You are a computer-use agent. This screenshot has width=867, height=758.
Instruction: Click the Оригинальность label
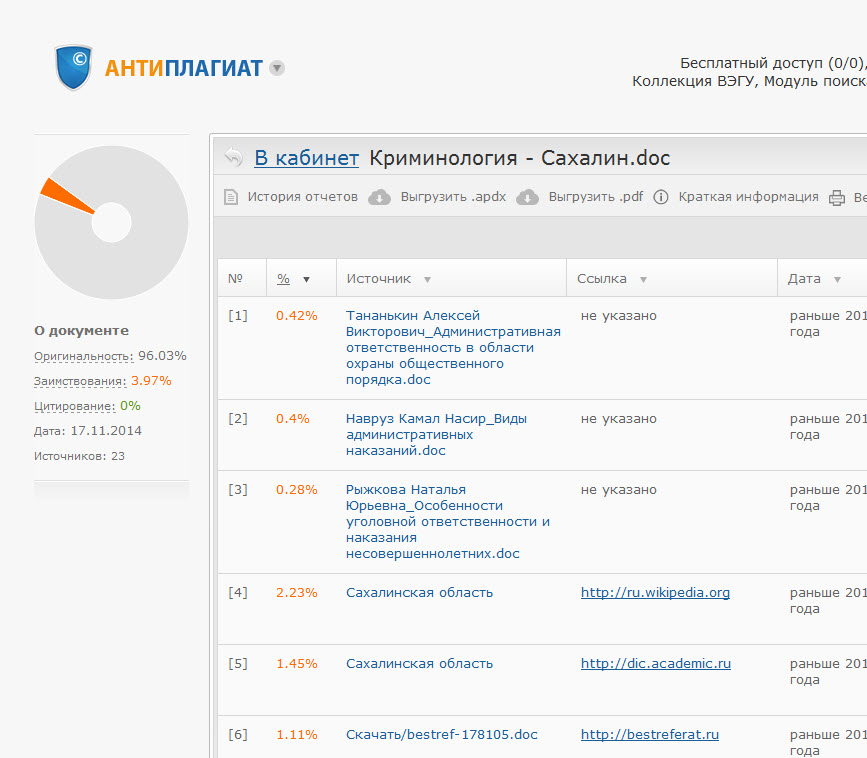pos(83,356)
